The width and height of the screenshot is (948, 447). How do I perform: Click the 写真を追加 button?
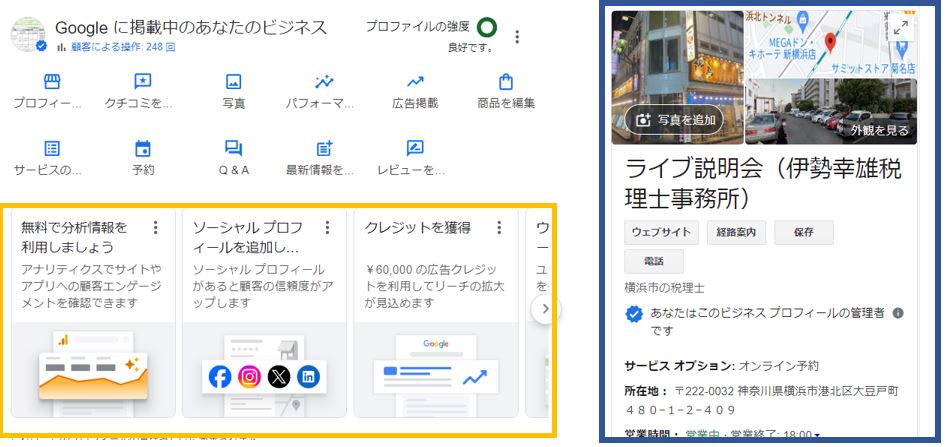(674, 120)
